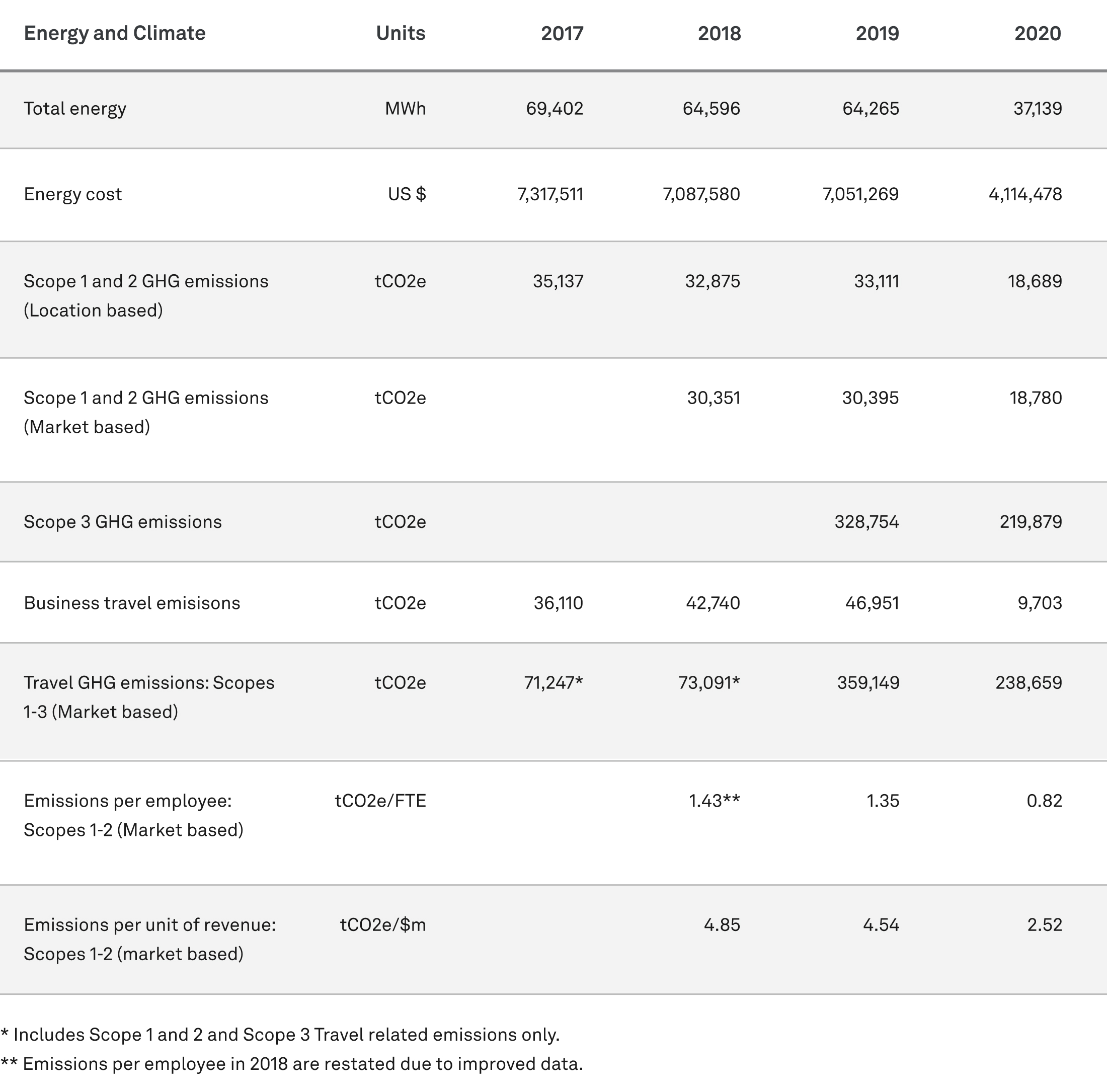The height and width of the screenshot is (1092, 1107).
Task: Select Scope 1 and 2 Location based label
Action: click(146, 295)
